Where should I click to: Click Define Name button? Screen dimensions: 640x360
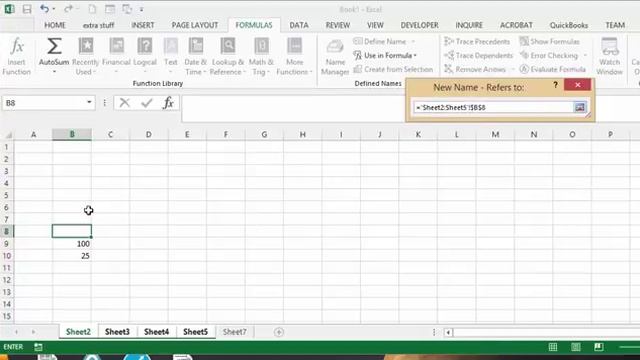pyautogui.click(x=380, y=42)
